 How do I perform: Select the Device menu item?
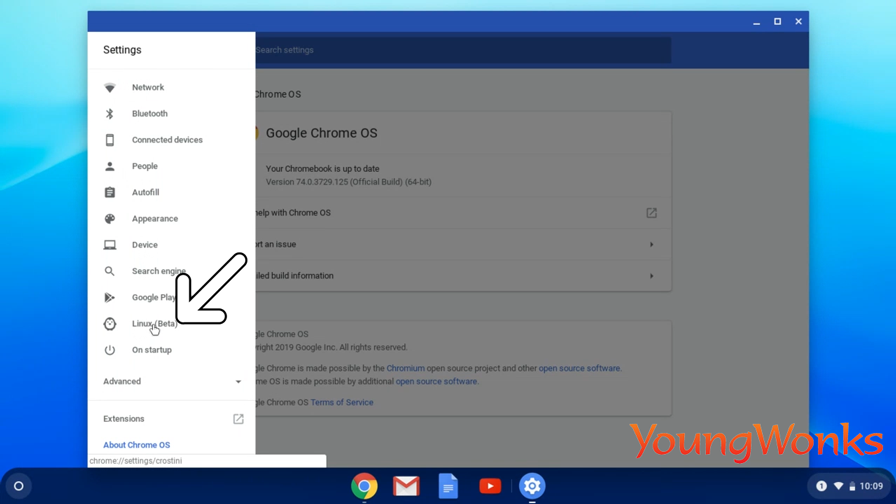(x=145, y=245)
